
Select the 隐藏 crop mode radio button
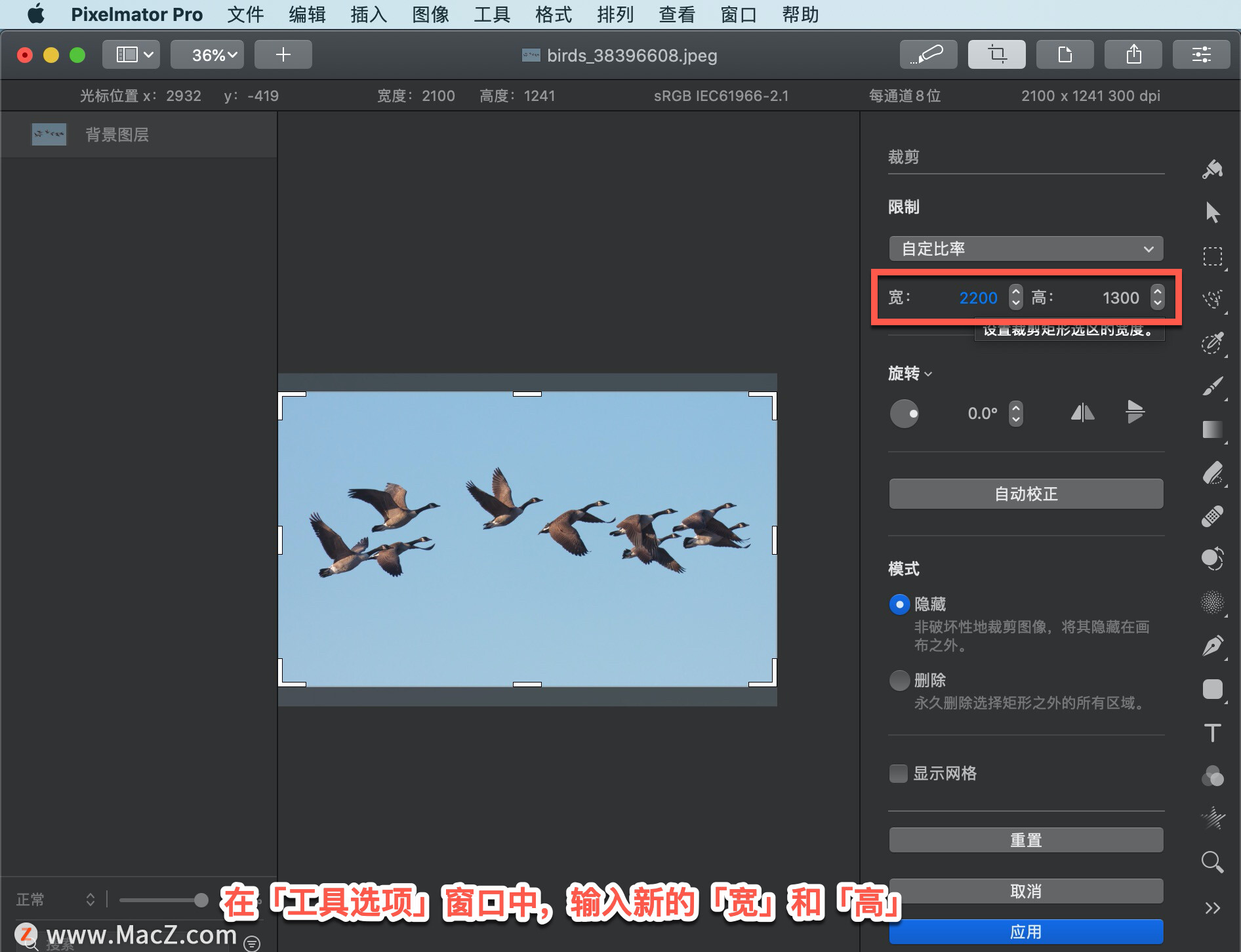tap(899, 604)
